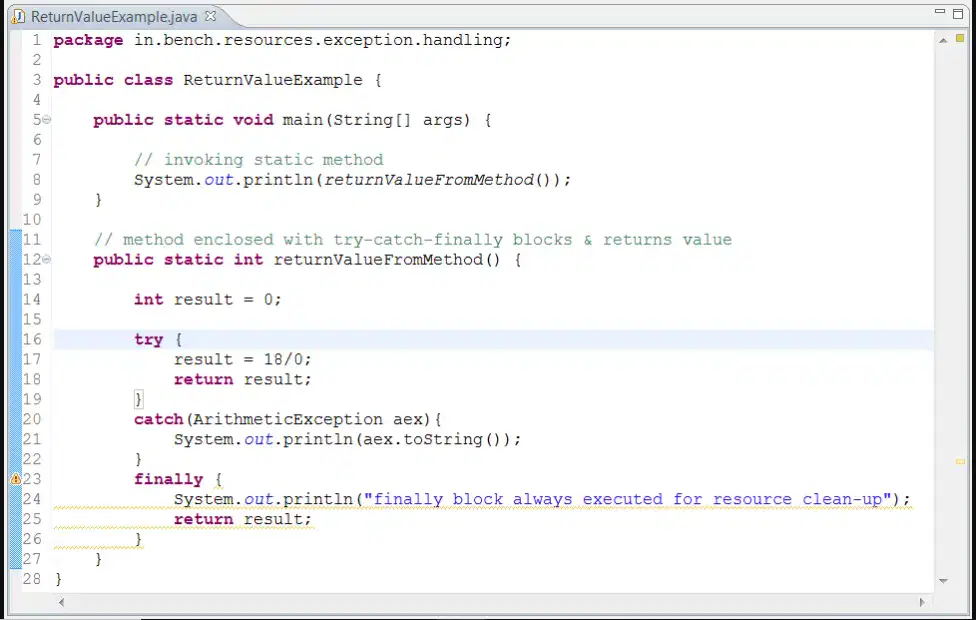Click the warning marker on line 23

(16, 479)
